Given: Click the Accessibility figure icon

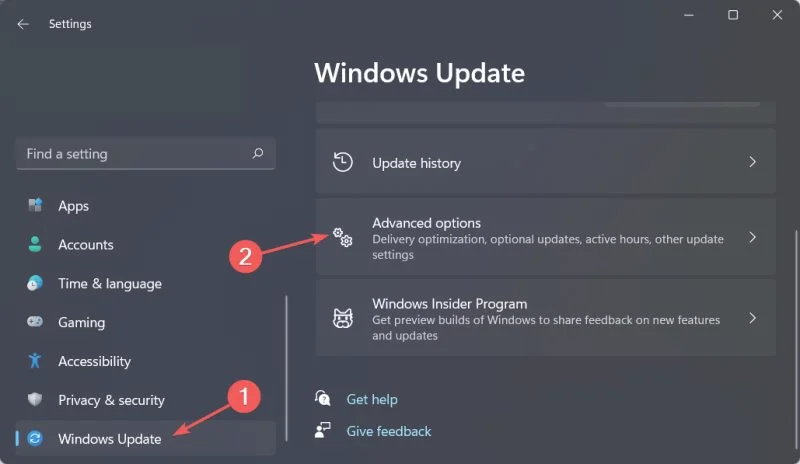Looking at the screenshot, I should (35, 360).
